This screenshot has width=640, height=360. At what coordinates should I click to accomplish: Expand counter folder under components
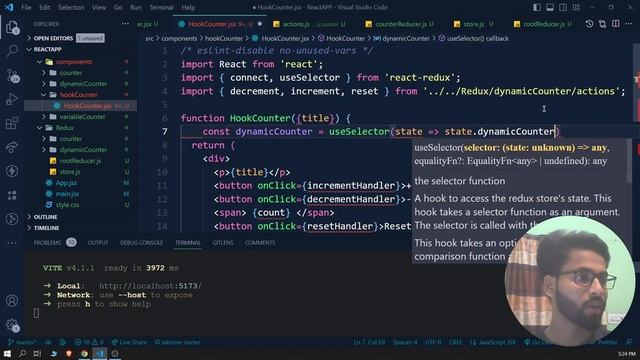click(71, 73)
